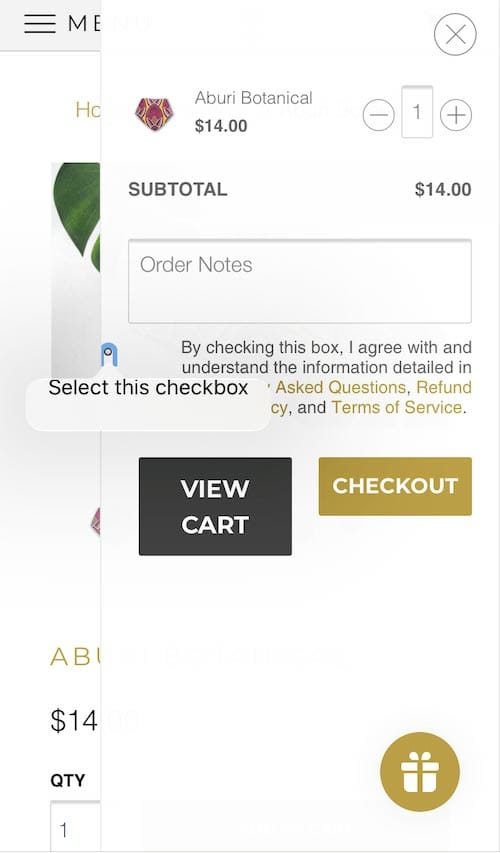
Task: Click the MENU label in header
Action: pyautogui.click(x=84, y=24)
